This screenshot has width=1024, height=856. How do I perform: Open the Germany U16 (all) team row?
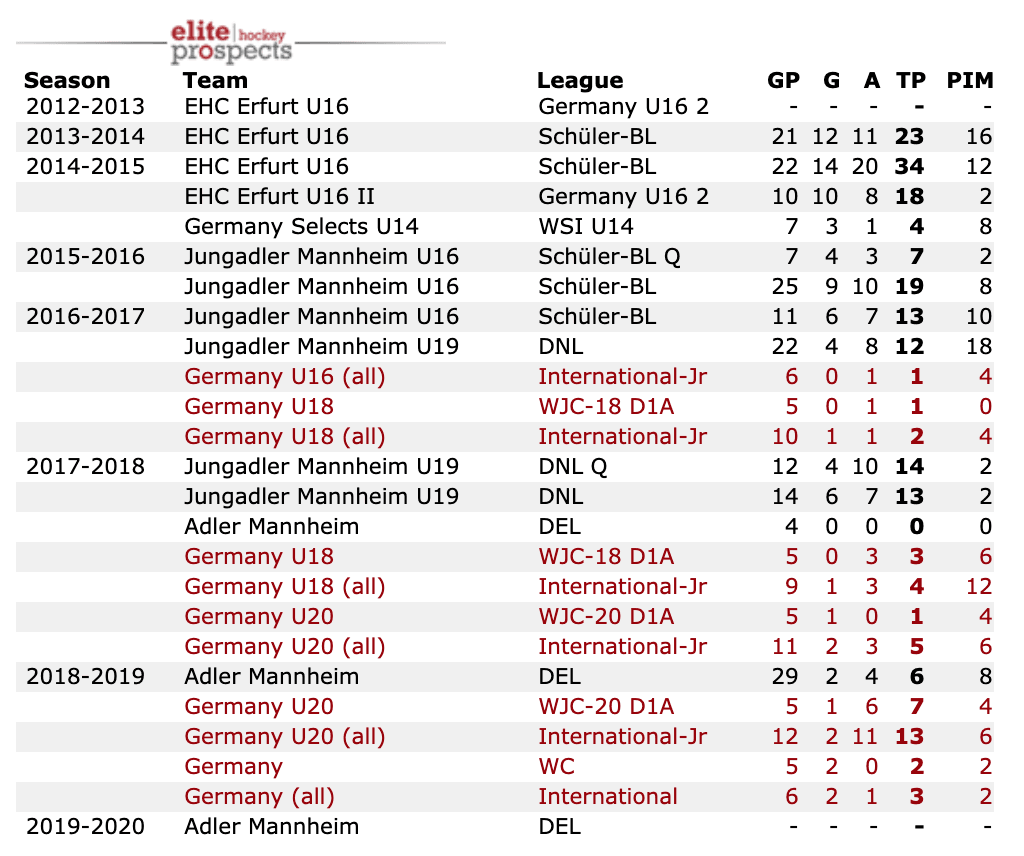click(285, 376)
